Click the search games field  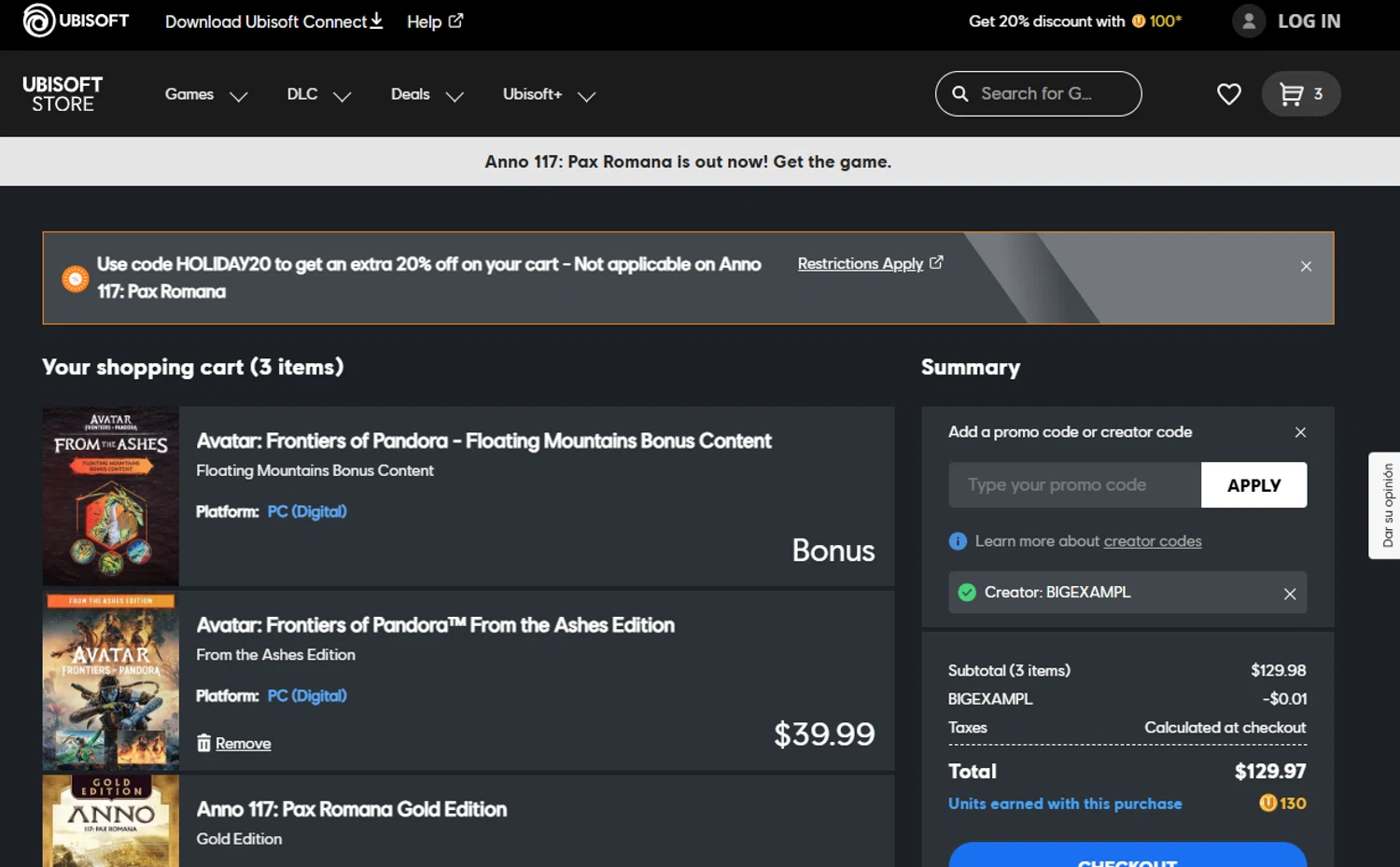(x=1038, y=93)
